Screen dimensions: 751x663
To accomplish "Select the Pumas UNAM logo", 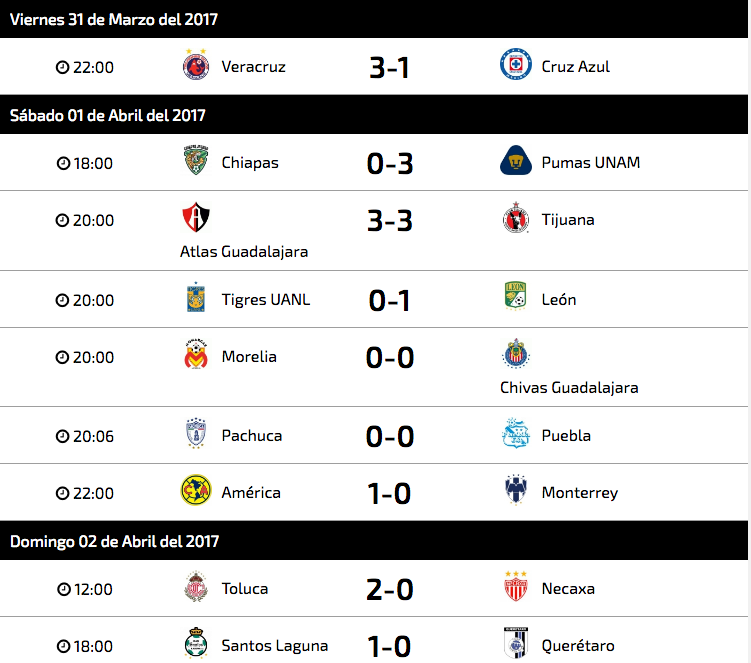I will (515, 160).
